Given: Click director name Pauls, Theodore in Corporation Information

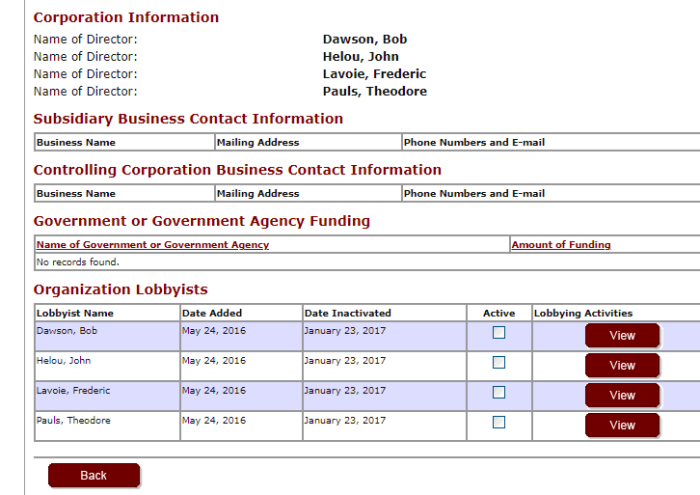Looking at the screenshot, I should 375,91.
